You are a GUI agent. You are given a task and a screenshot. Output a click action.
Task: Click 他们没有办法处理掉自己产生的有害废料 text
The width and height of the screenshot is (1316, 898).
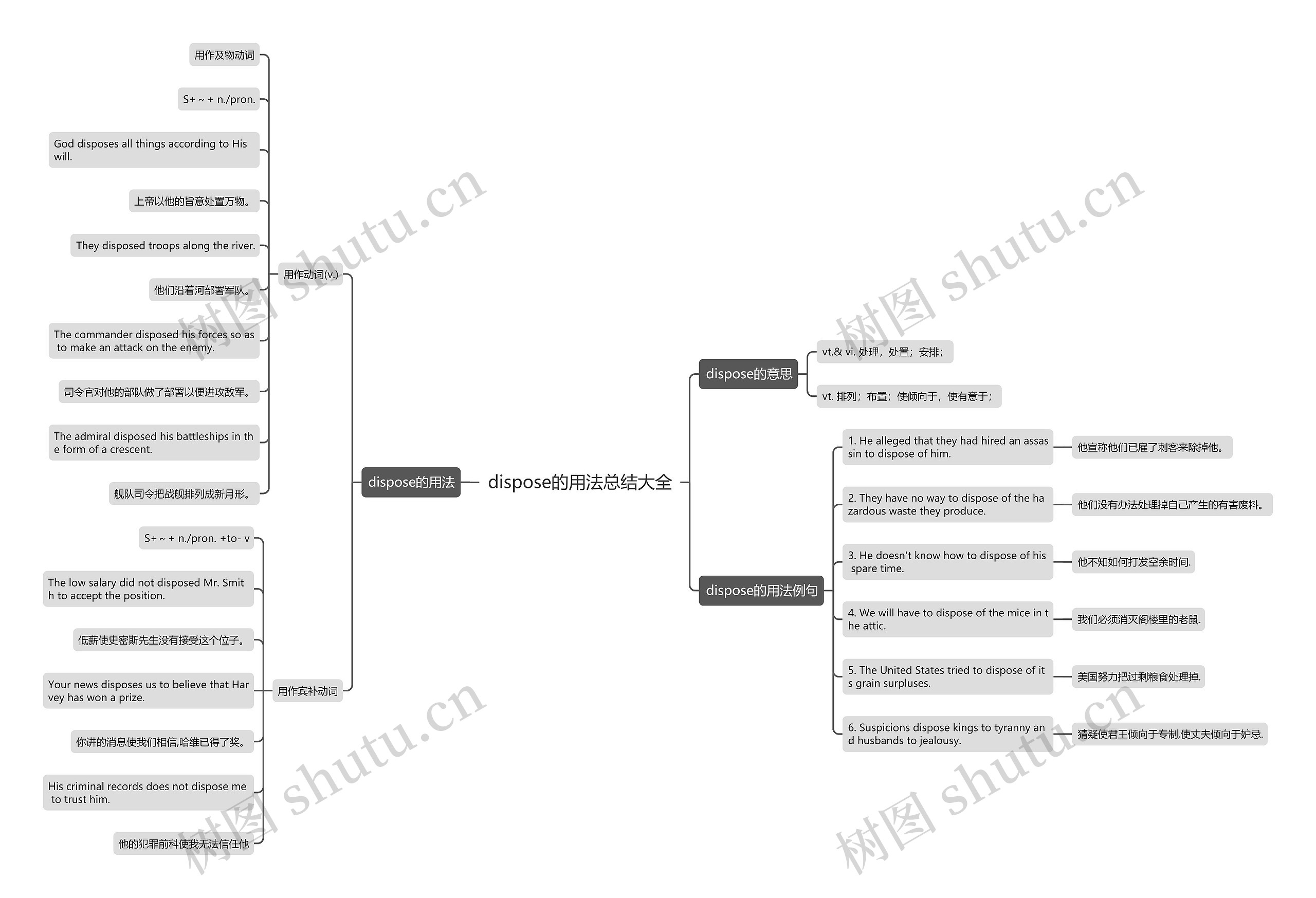point(1159,499)
